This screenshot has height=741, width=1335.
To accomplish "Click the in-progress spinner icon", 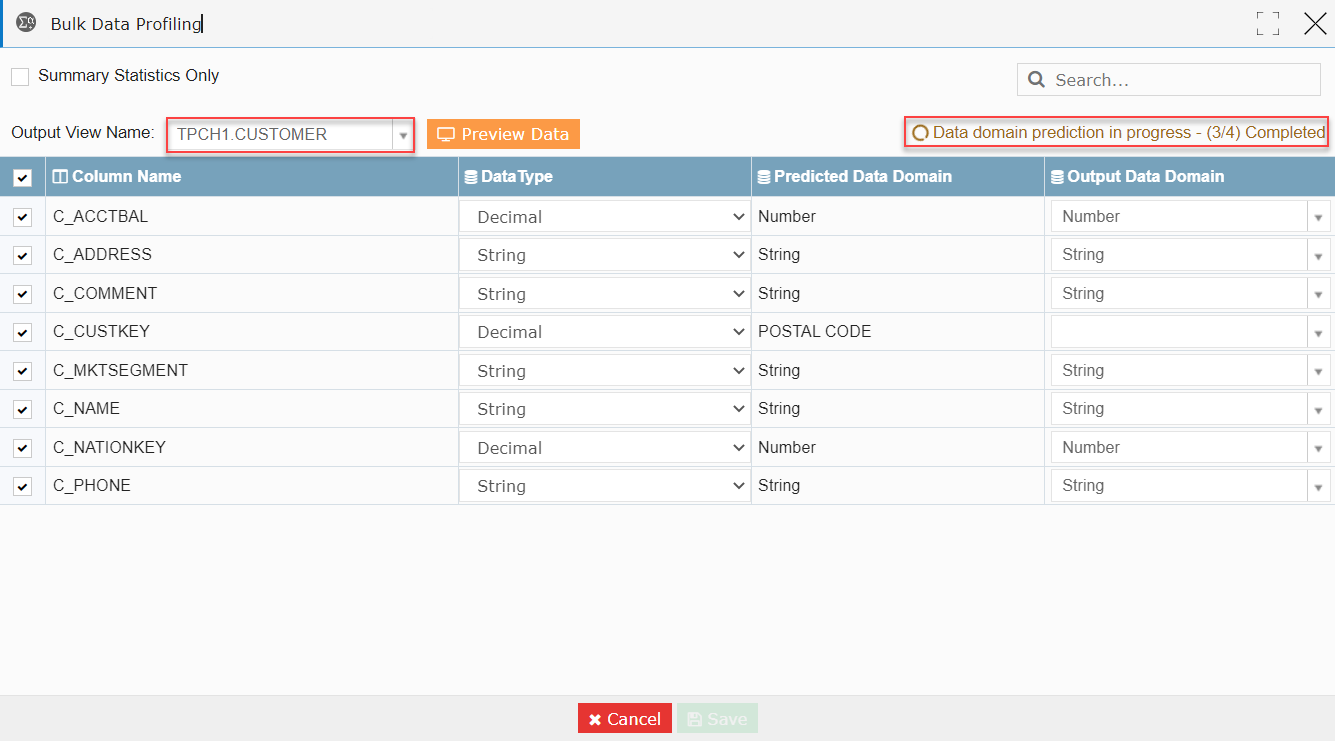I will click(920, 133).
